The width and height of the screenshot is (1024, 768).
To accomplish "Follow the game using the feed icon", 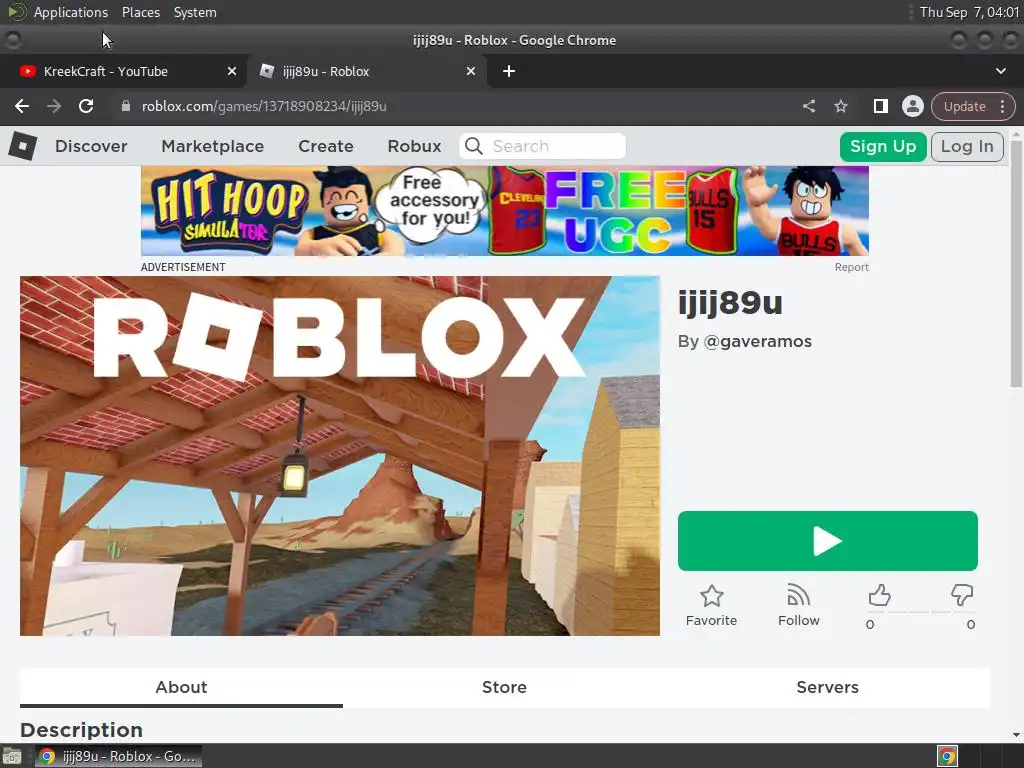I will [x=798, y=596].
